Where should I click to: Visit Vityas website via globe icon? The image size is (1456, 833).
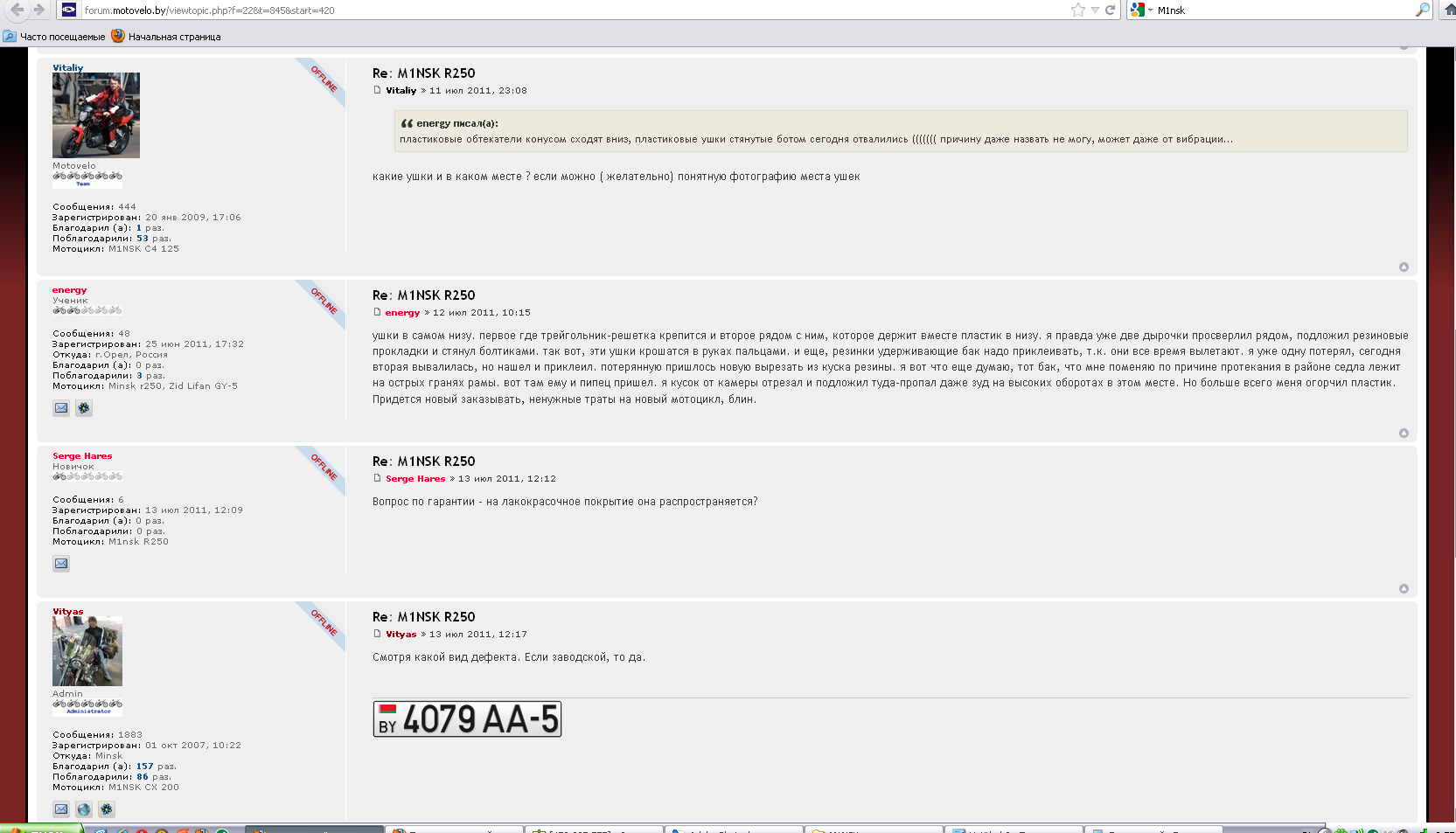click(84, 809)
